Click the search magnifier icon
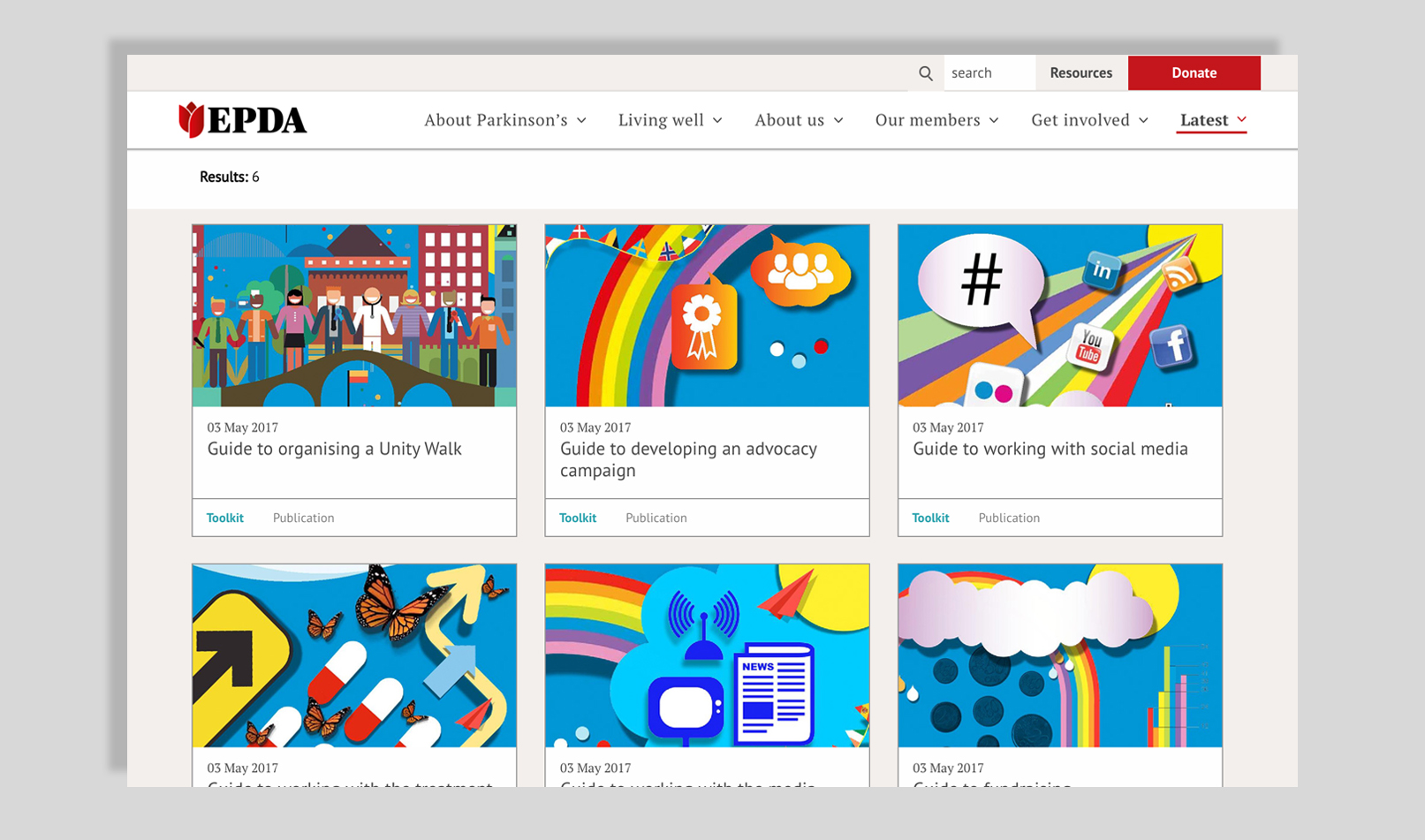Viewport: 1425px width, 840px height. (x=925, y=73)
